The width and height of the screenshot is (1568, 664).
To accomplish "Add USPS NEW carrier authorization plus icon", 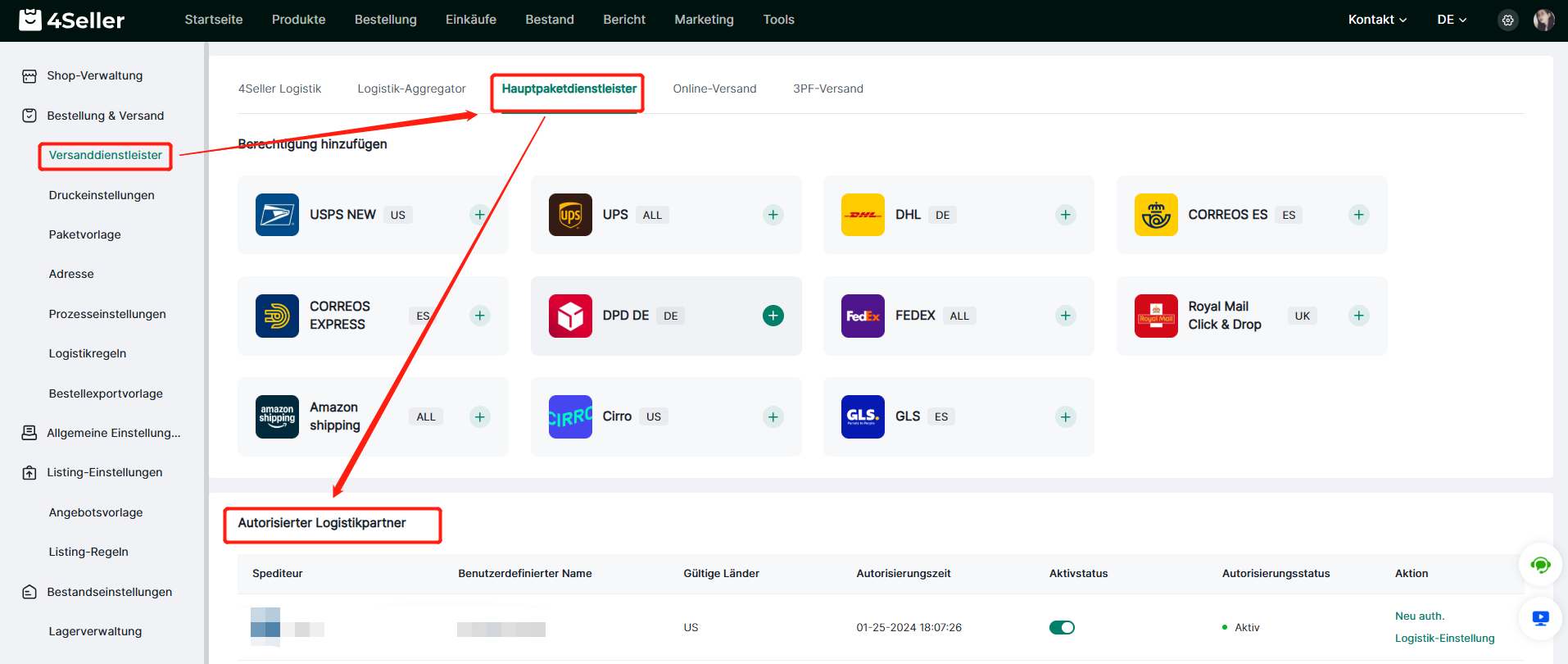I will [480, 215].
